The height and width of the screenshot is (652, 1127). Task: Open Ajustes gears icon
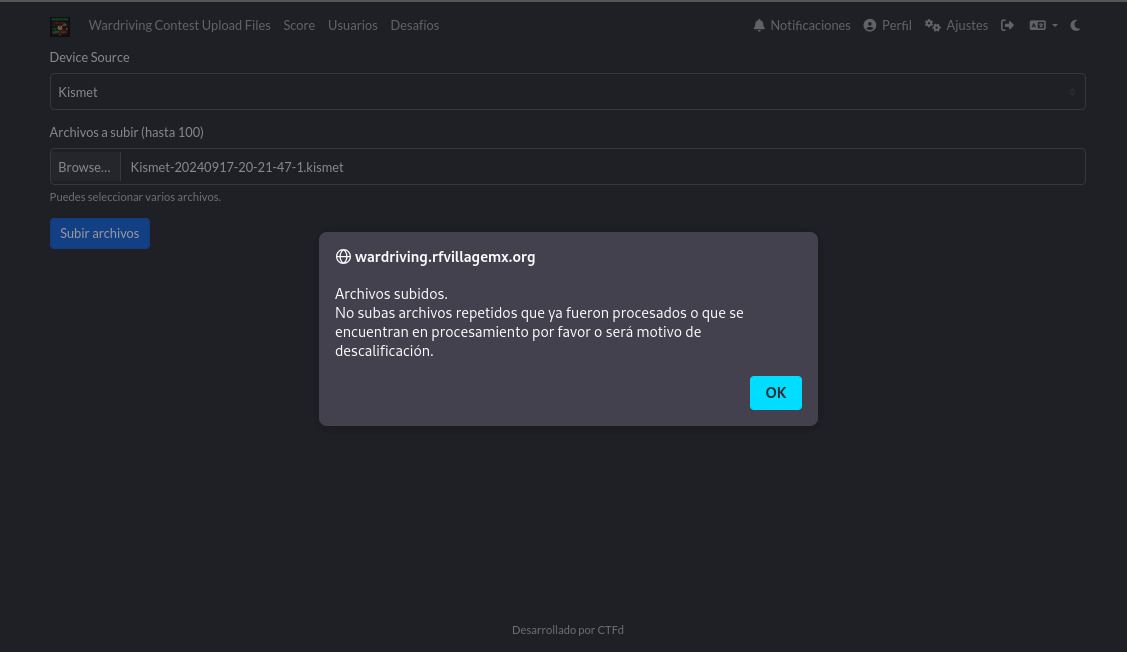point(932,26)
